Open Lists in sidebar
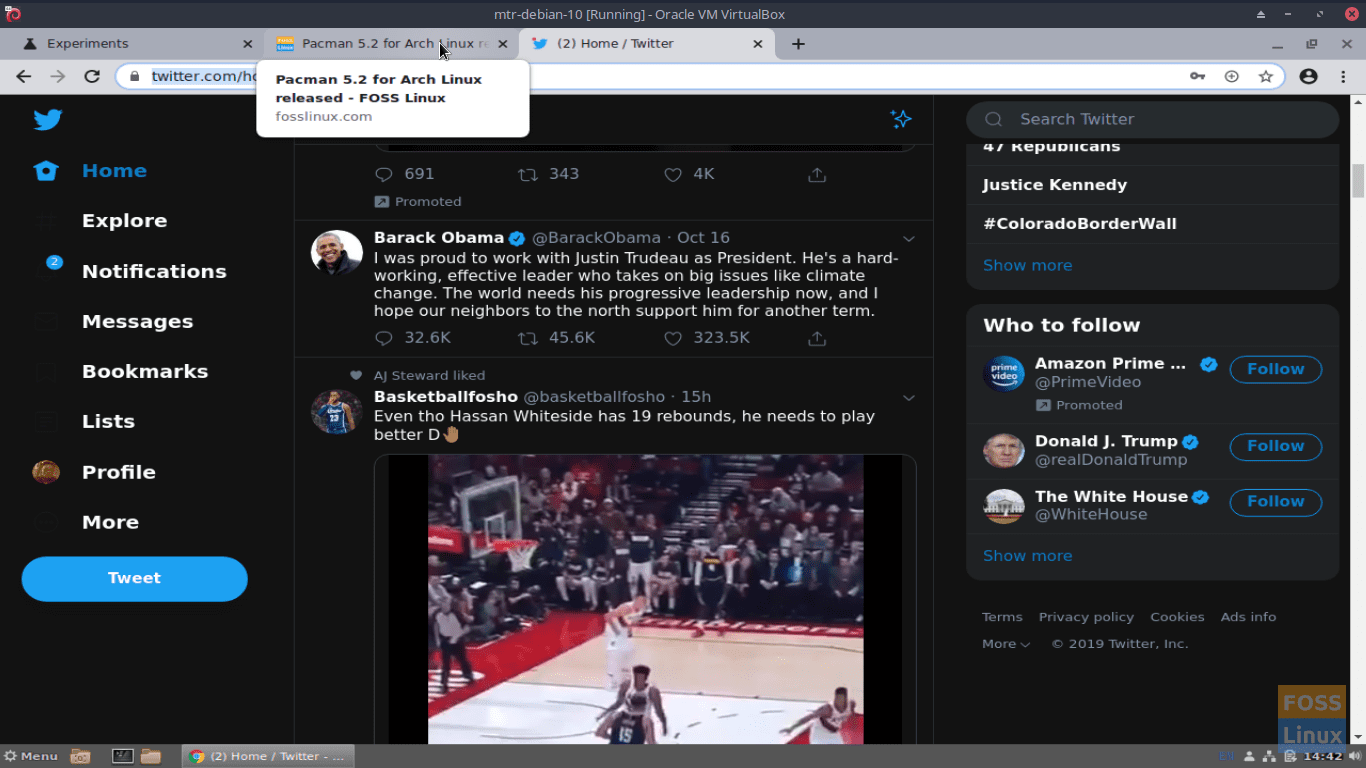 coord(108,422)
